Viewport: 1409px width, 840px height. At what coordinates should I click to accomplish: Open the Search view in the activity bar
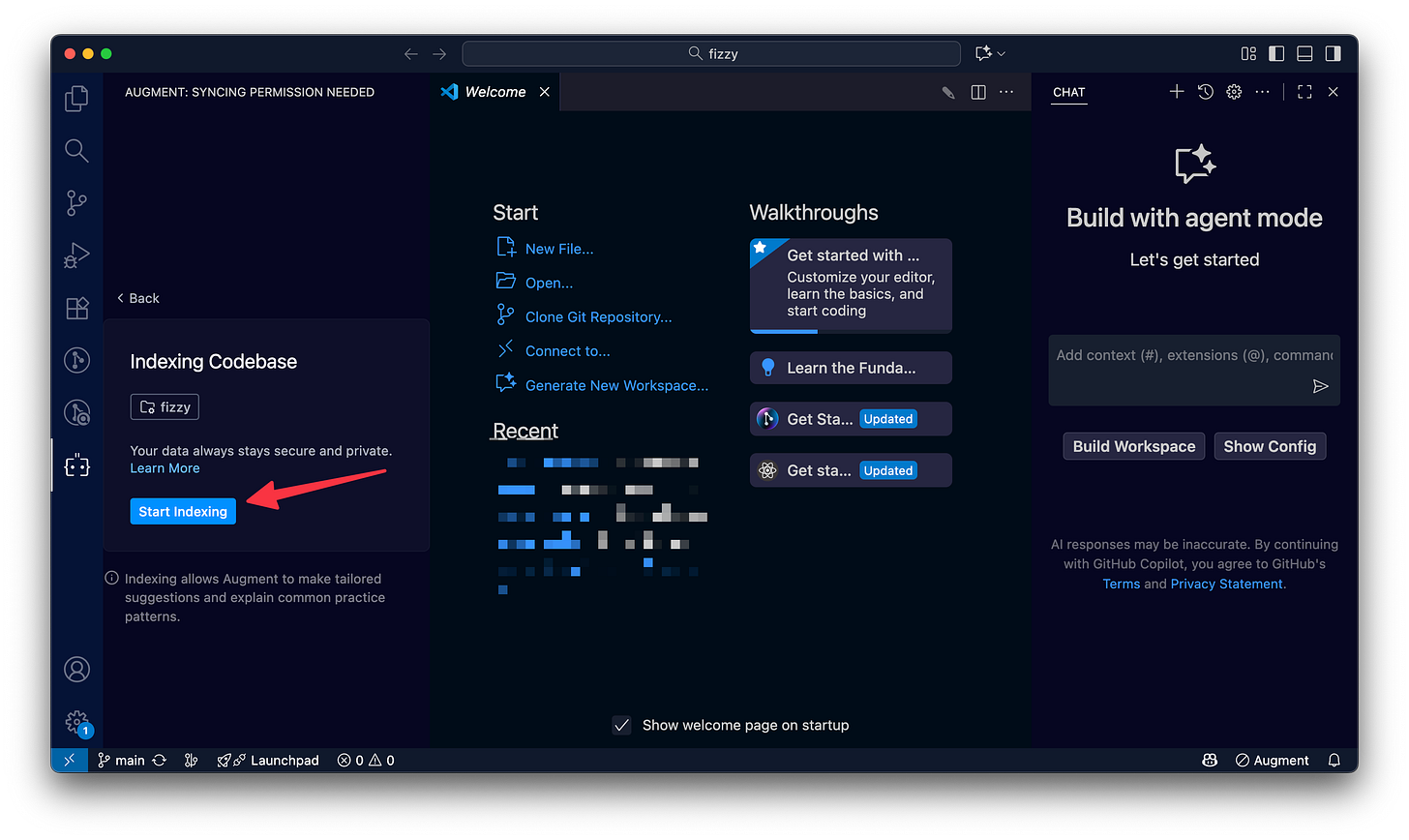click(75, 150)
